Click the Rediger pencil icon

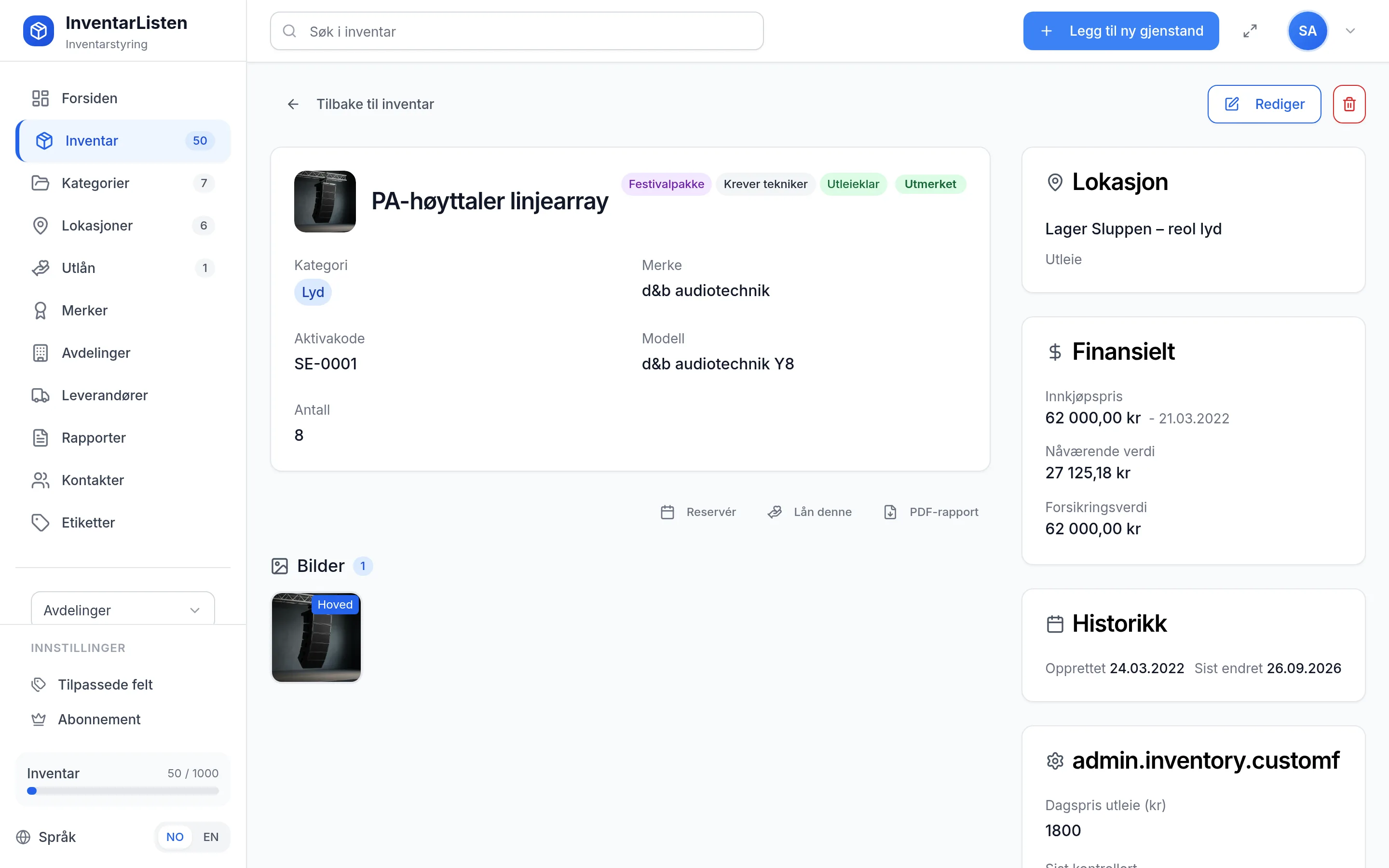click(1232, 104)
